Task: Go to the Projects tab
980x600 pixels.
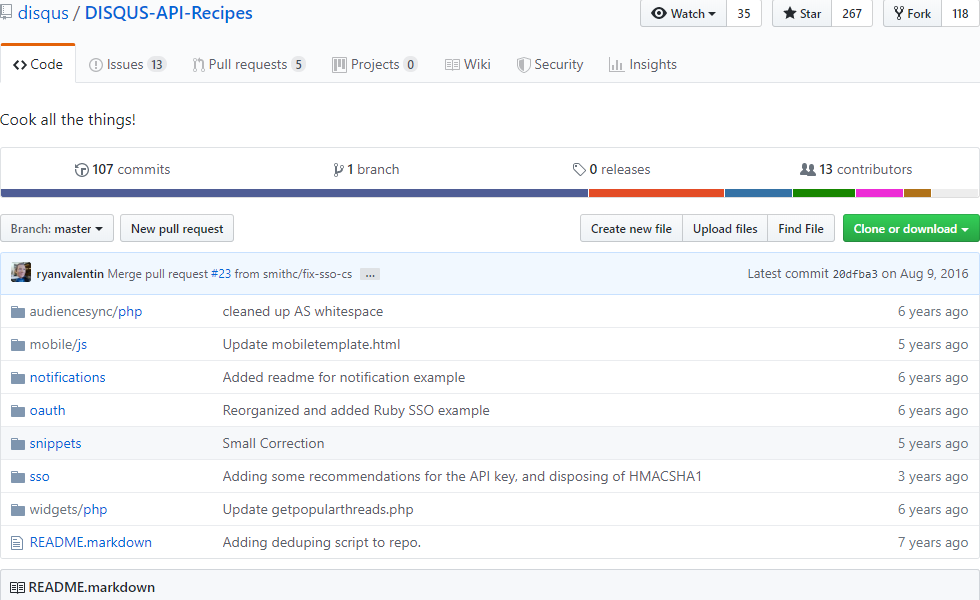Action: point(375,64)
